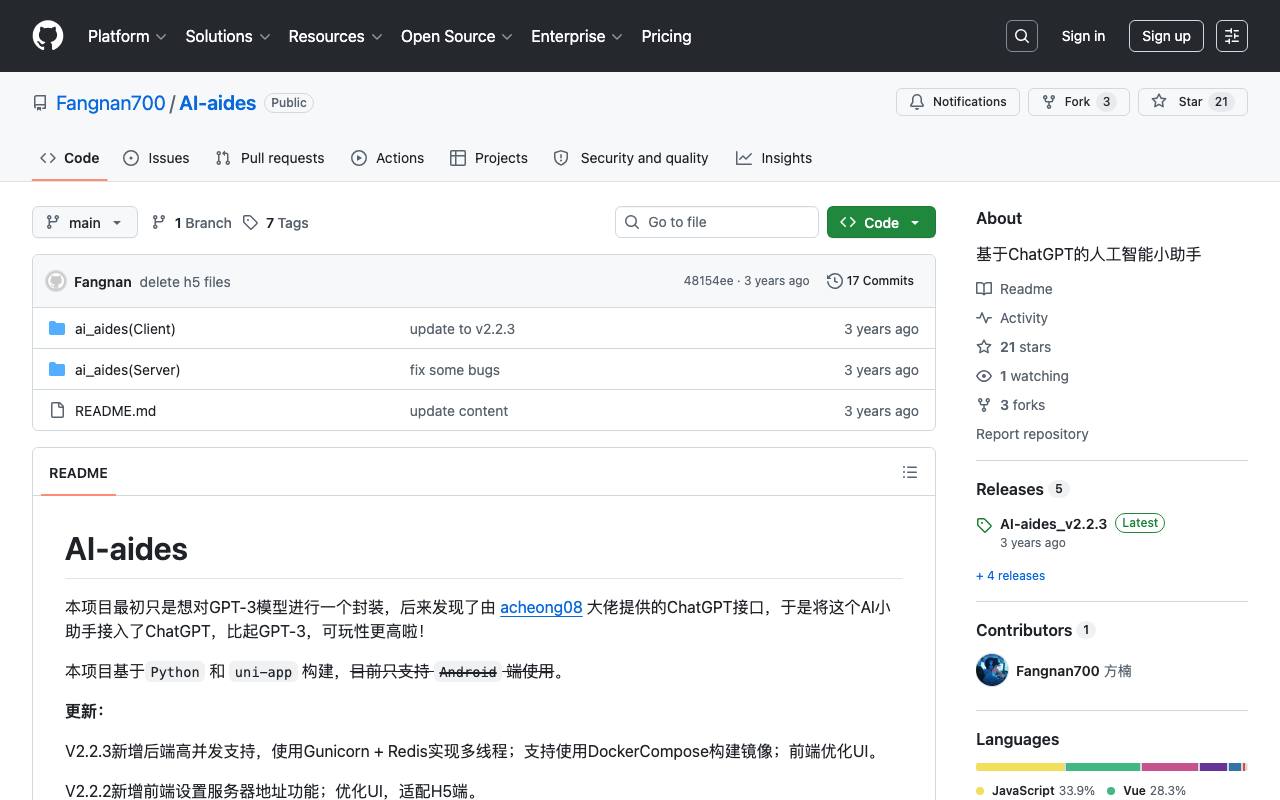Click the ai_aides(Server) folder icon
This screenshot has height=800, width=1280.
tap(57, 369)
